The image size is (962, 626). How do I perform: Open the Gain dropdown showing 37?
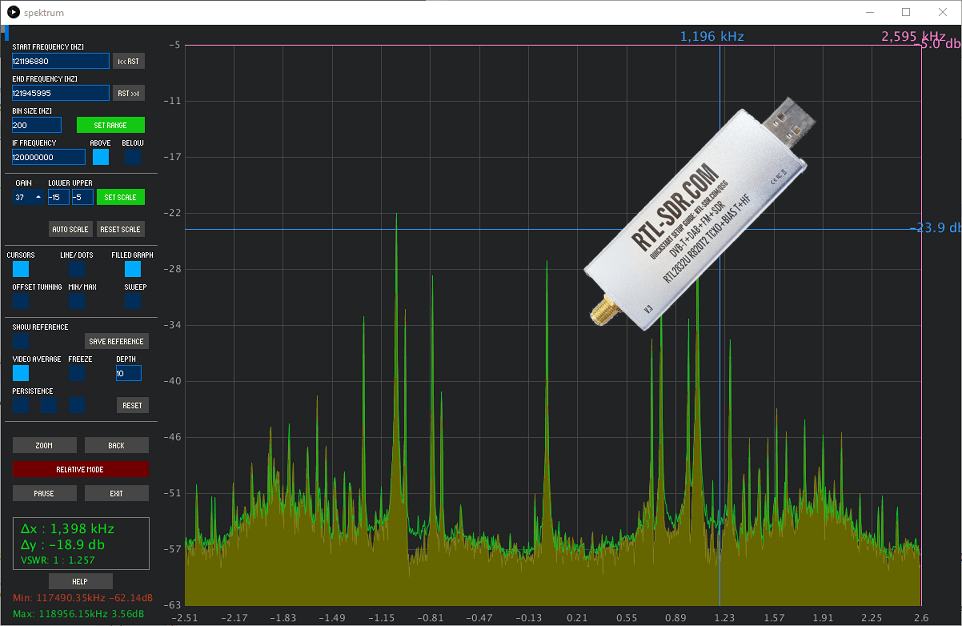coord(28,197)
